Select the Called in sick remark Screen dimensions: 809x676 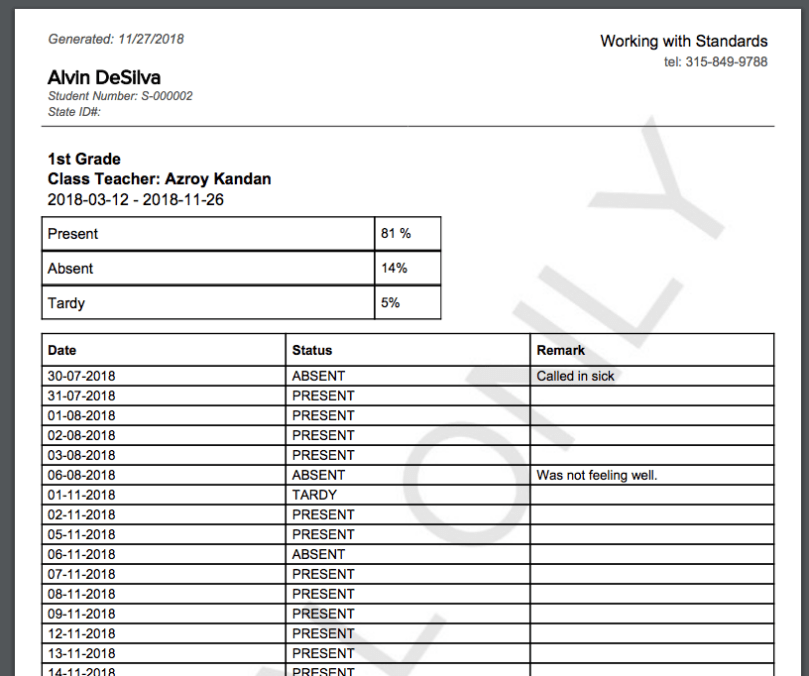click(x=572, y=375)
